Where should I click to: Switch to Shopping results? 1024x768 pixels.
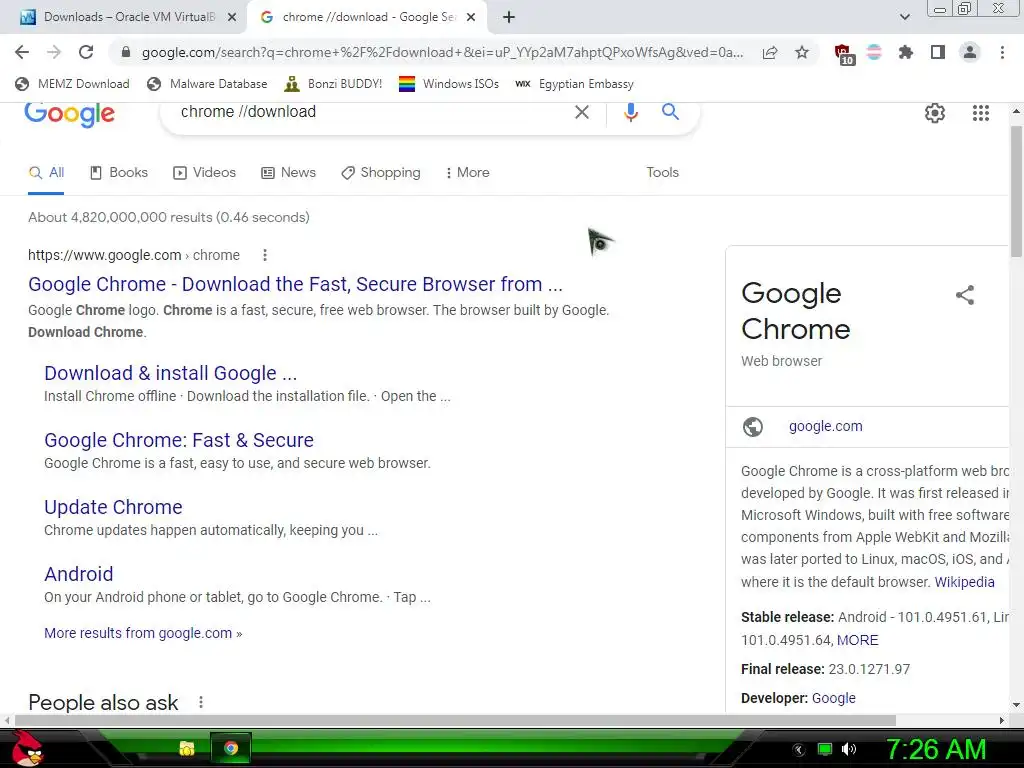point(381,172)
